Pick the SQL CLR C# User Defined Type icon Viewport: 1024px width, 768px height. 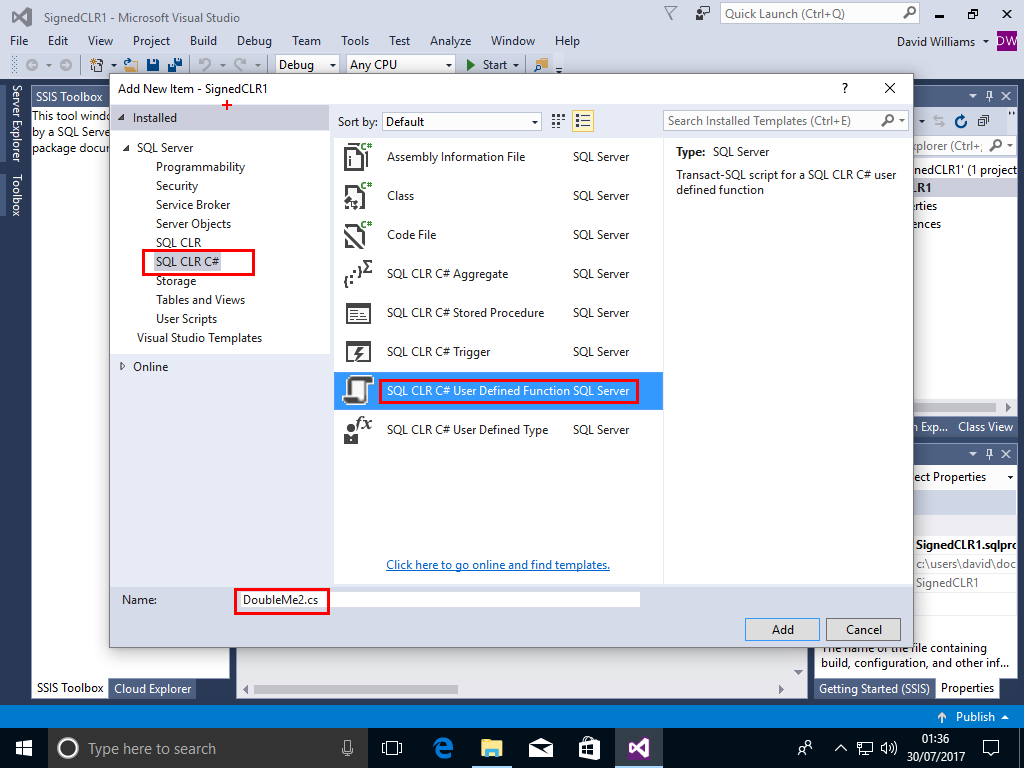coord(358,430)
